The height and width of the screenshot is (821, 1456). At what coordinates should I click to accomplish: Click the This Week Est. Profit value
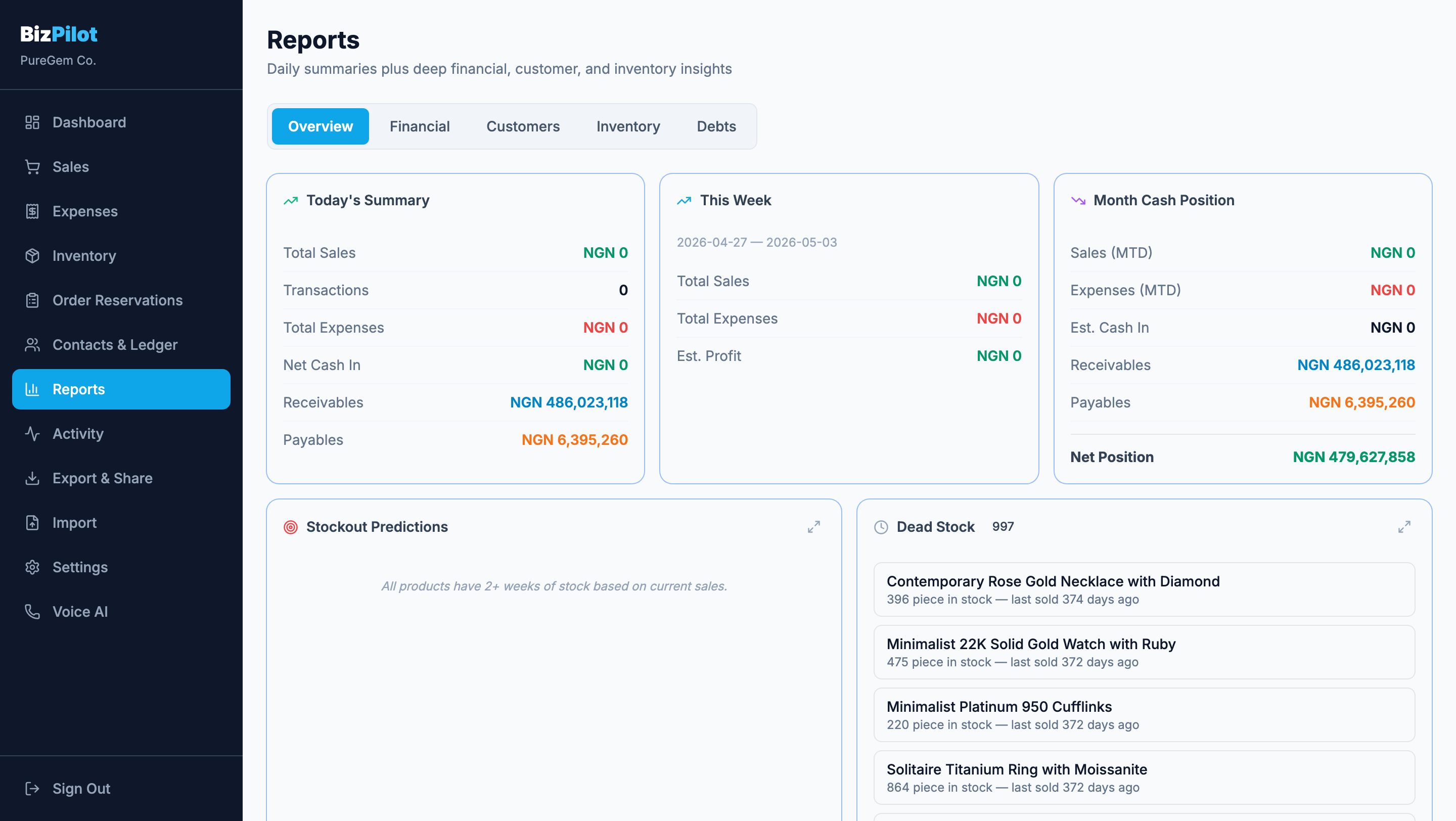999,356
